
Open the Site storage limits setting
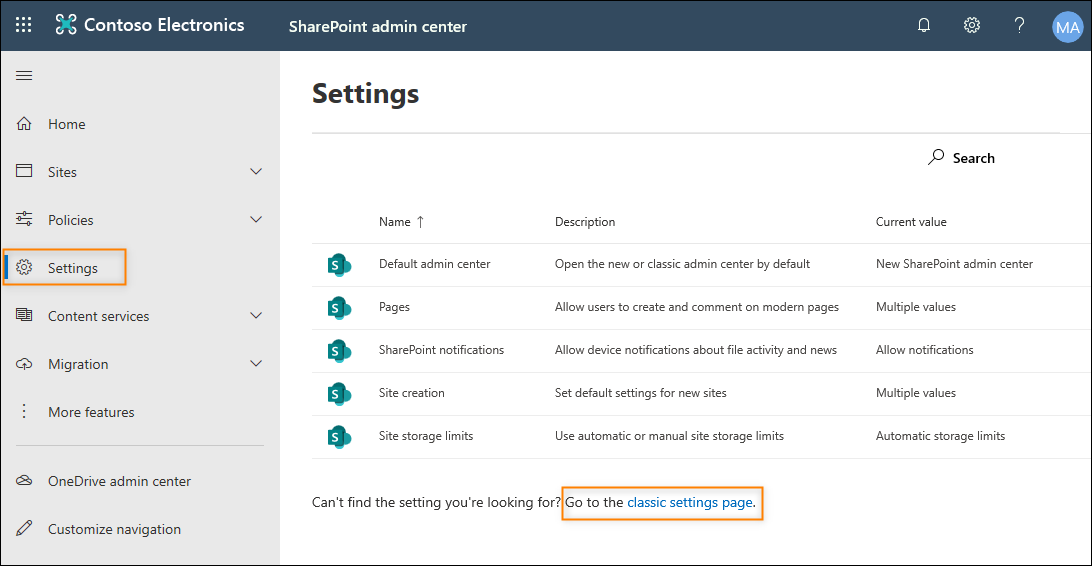pos(426,437)
